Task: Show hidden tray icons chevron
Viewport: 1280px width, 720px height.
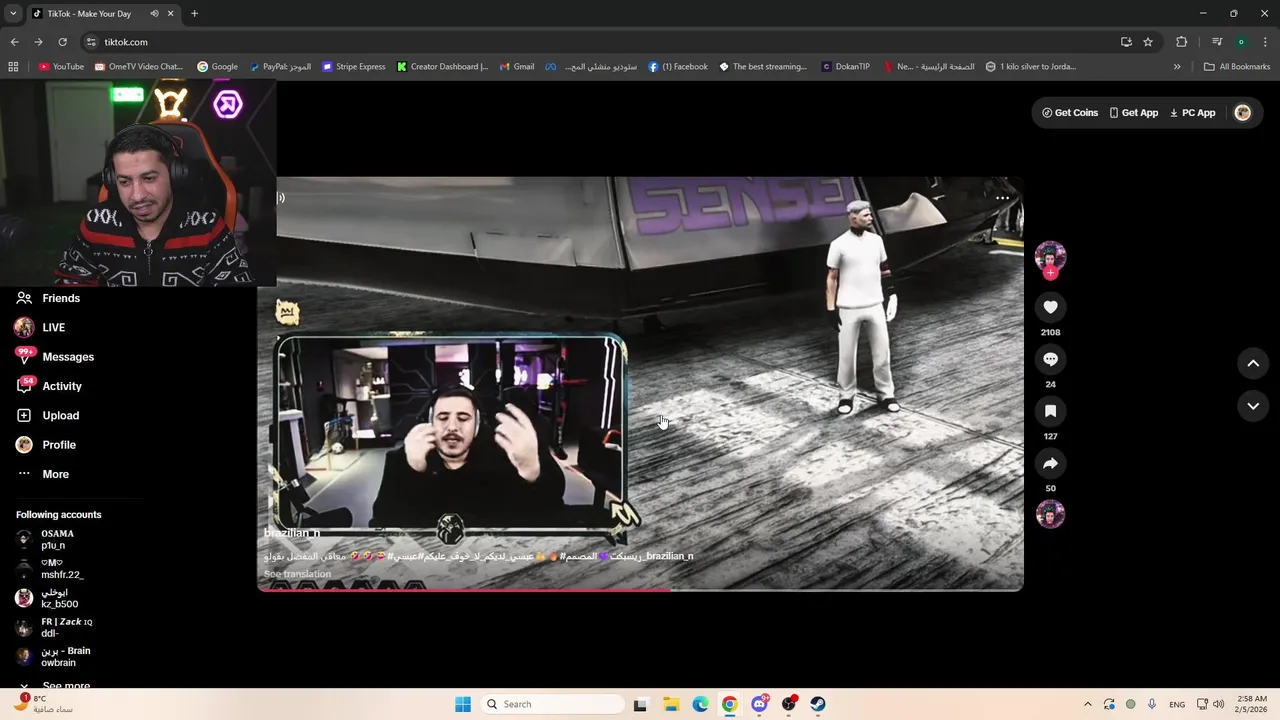Action: click(1088, 704)
